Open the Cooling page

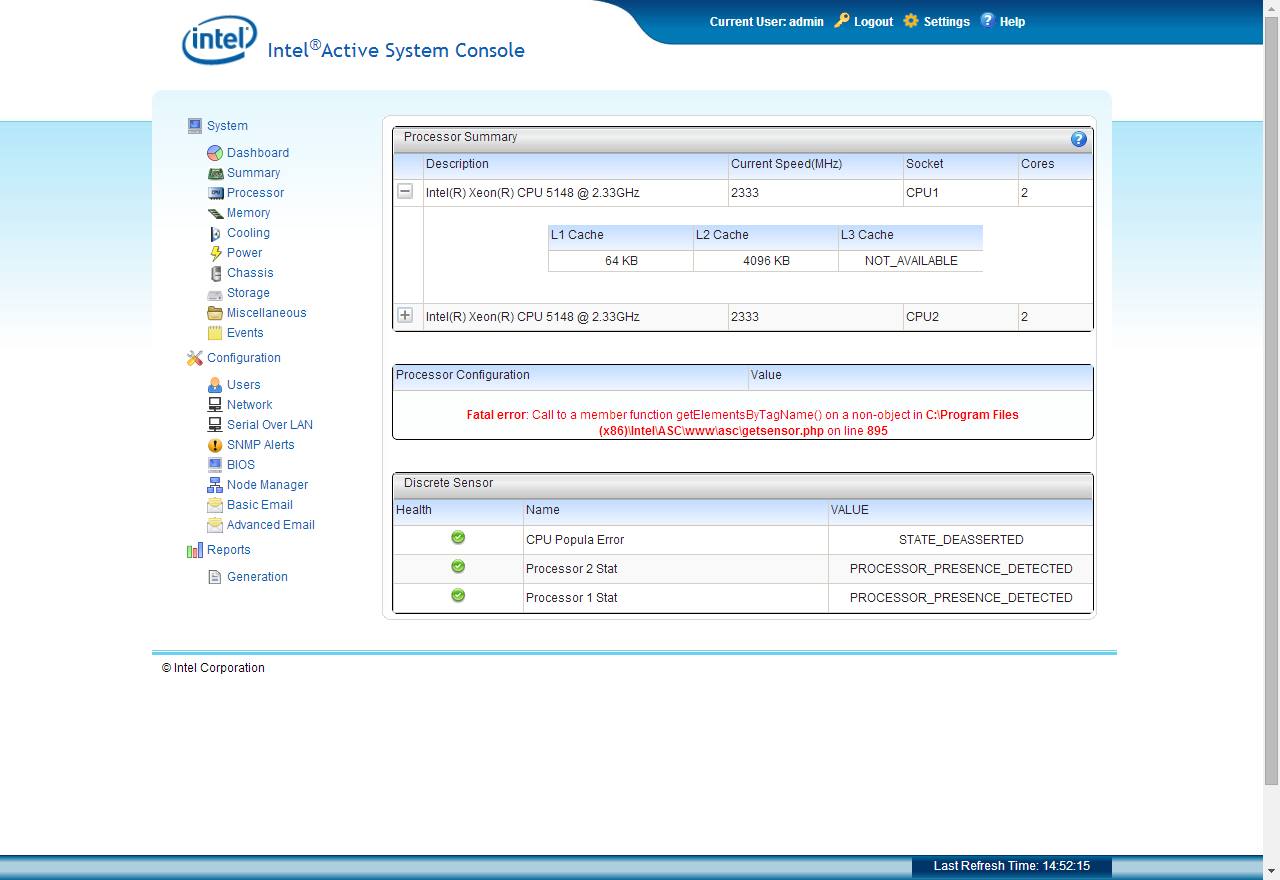click(x=249, y=233)
